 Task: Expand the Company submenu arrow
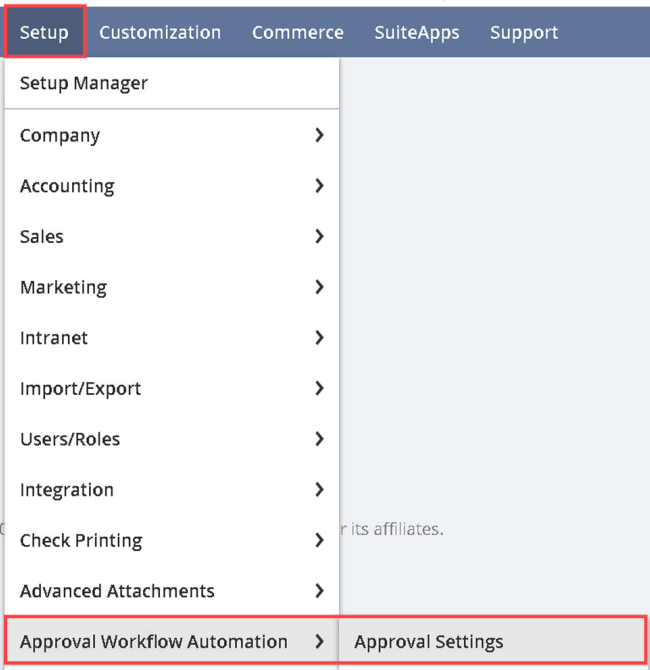tap(319, 135)
